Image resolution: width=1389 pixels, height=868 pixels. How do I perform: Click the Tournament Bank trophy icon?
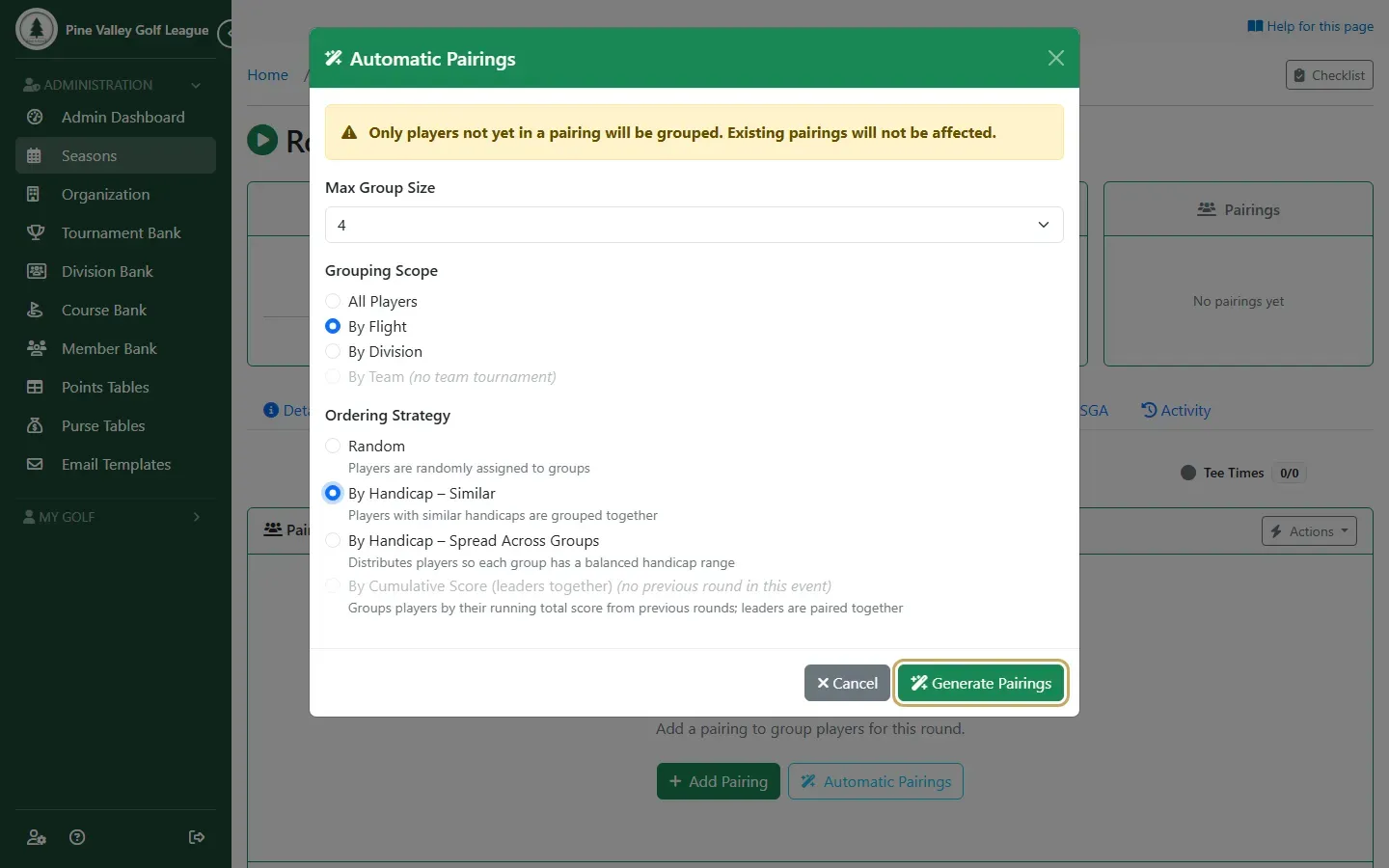[x=35, y=232]
